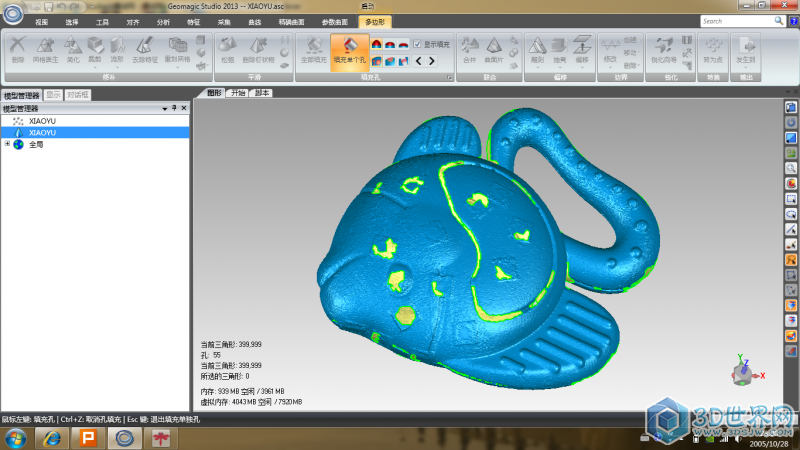Switch to the 显示 panel tab
This screenshot has width=800, height=450.
coord(53,95)
